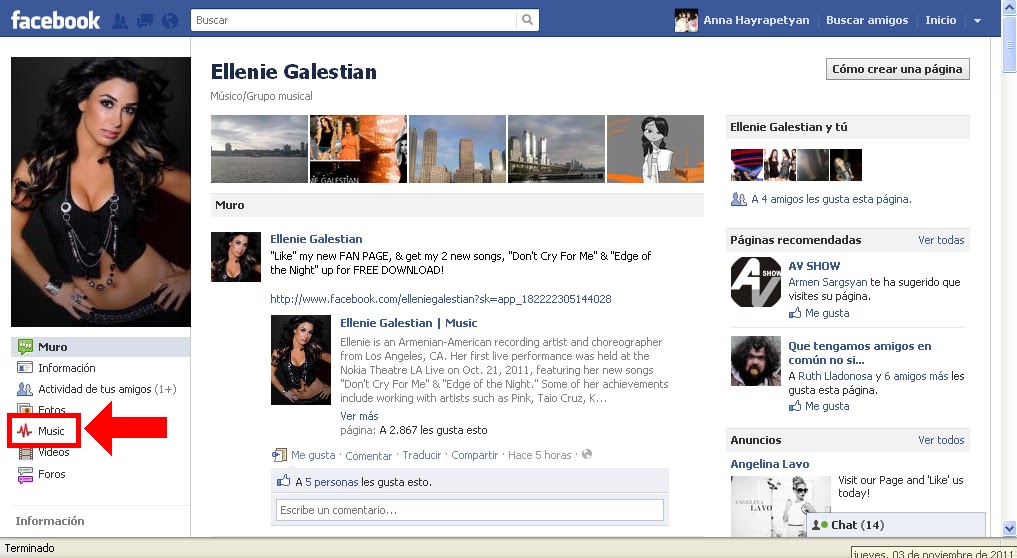Open Anna Hayrapetyan profile name link
This screenshot has width=1017, height=558.
click(x=756, y=20)
